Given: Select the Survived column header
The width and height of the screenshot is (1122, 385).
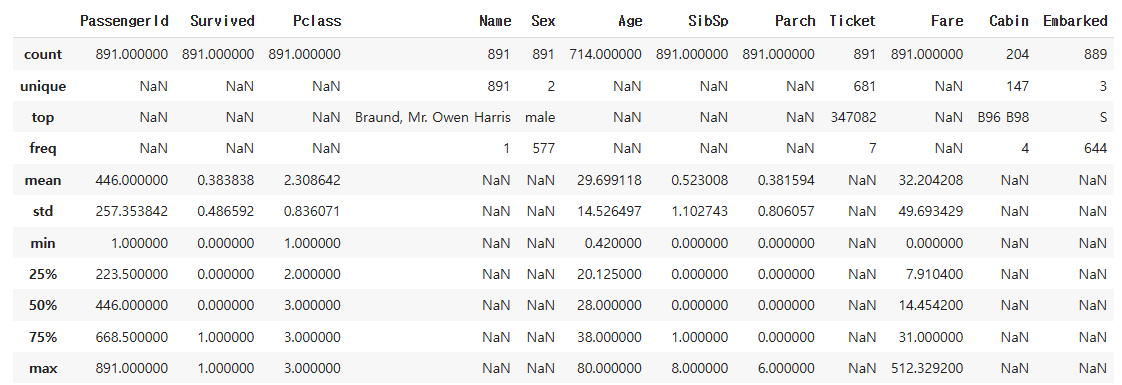Looking at the screenshot, I should [223, 21].
